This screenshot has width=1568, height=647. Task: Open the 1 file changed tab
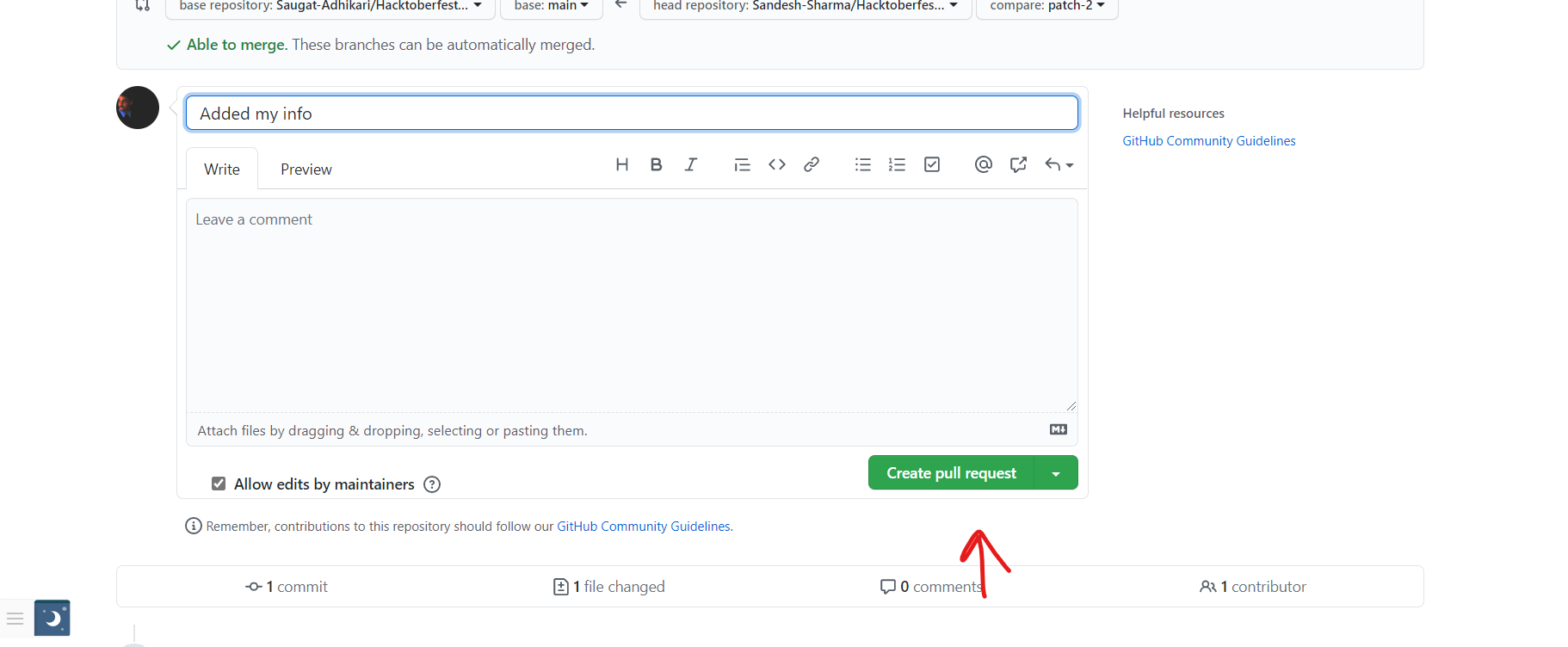click(609, 587)
